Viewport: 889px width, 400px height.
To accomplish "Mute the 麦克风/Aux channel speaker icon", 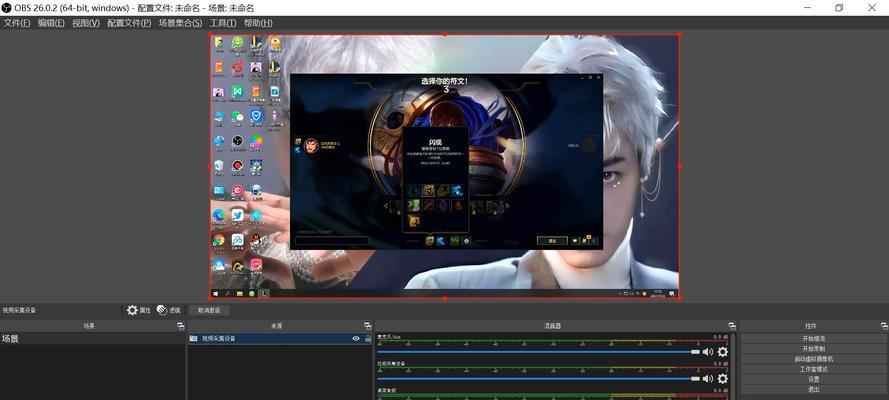I will (708, 352).
